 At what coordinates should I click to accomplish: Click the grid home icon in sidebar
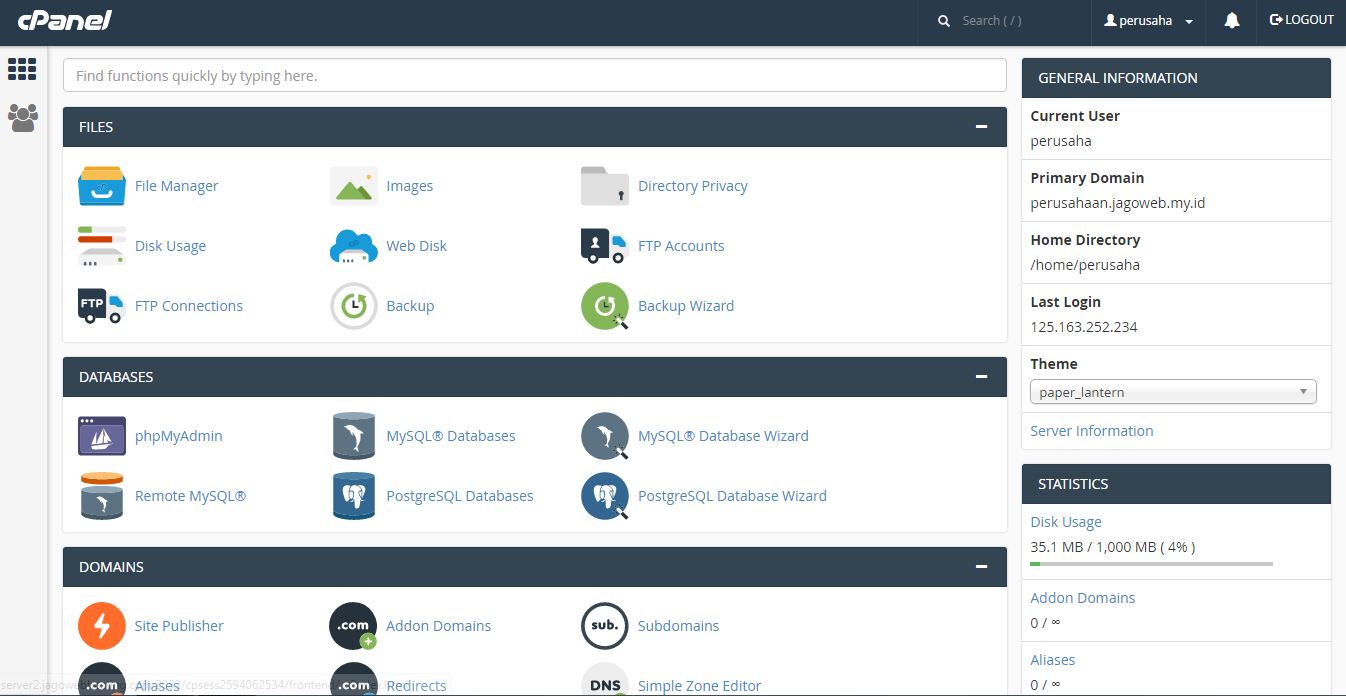pyautogui.click(x=22, y=69)
